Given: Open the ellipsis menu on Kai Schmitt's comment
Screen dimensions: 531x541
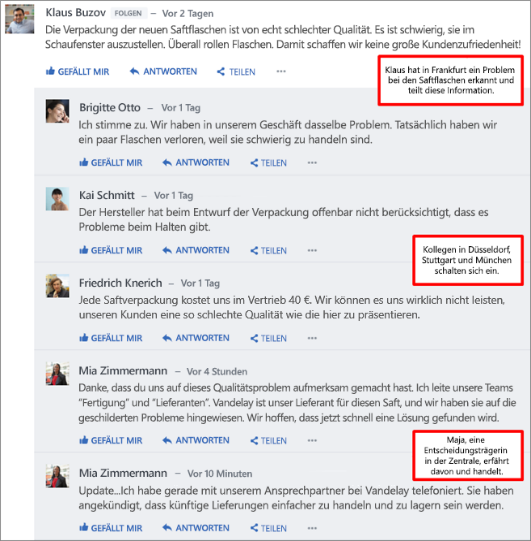Looking at the screenshot, I should 312,250.
